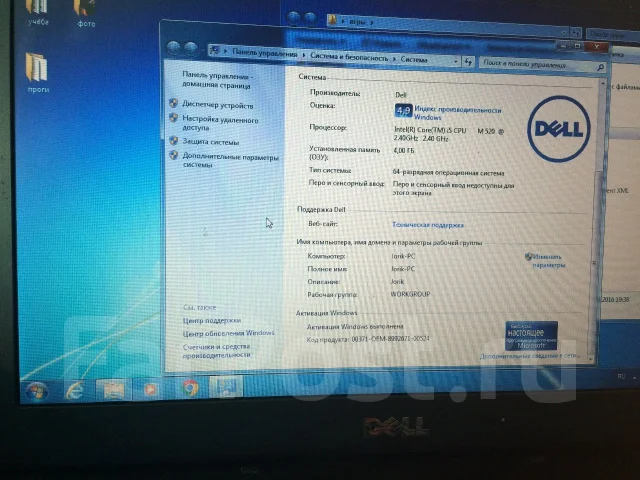
Task: Select Активация Windows выполнена text
Action: point(355,327)
